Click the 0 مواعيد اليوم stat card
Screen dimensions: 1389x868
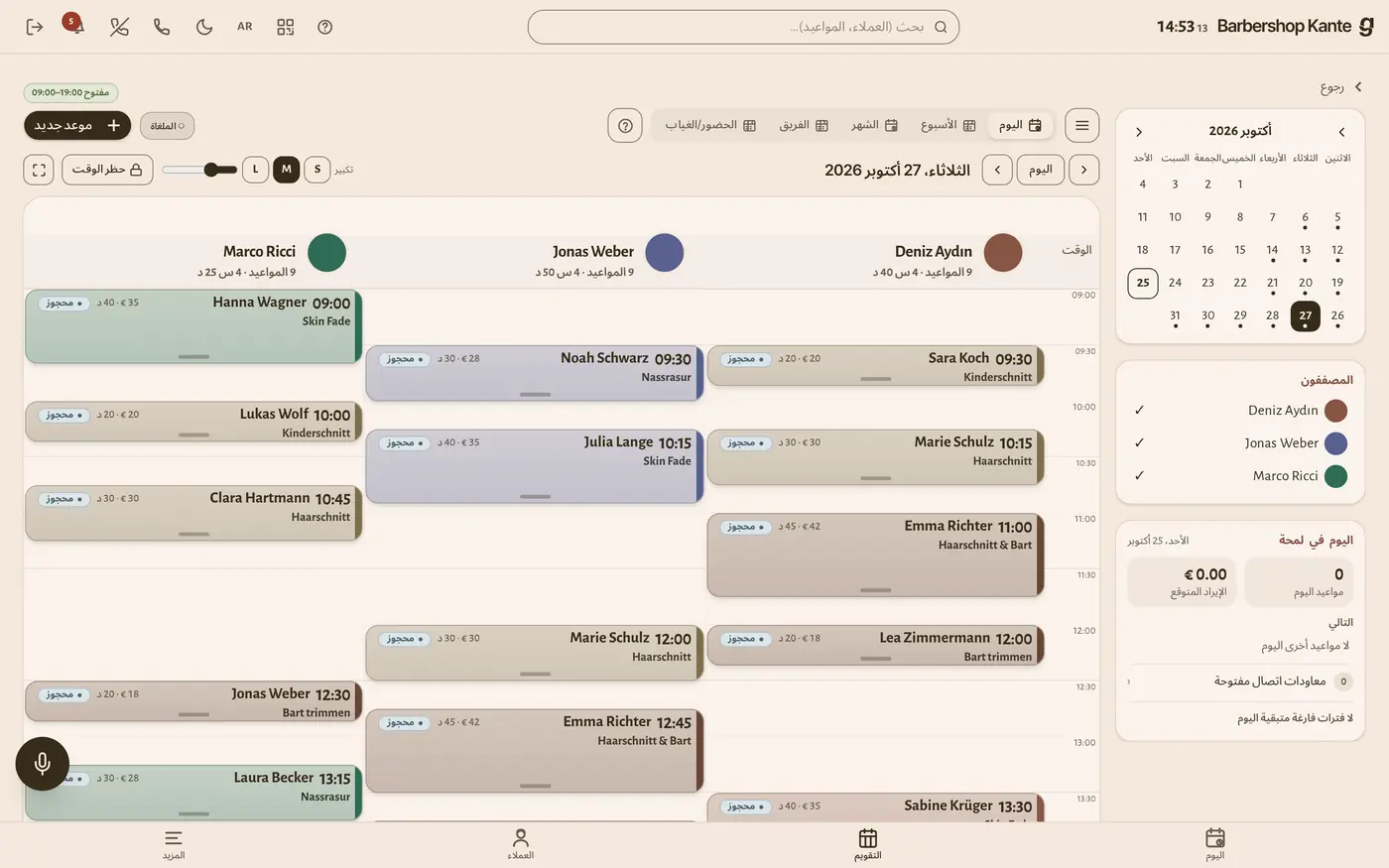click(x=1300, y=581)
